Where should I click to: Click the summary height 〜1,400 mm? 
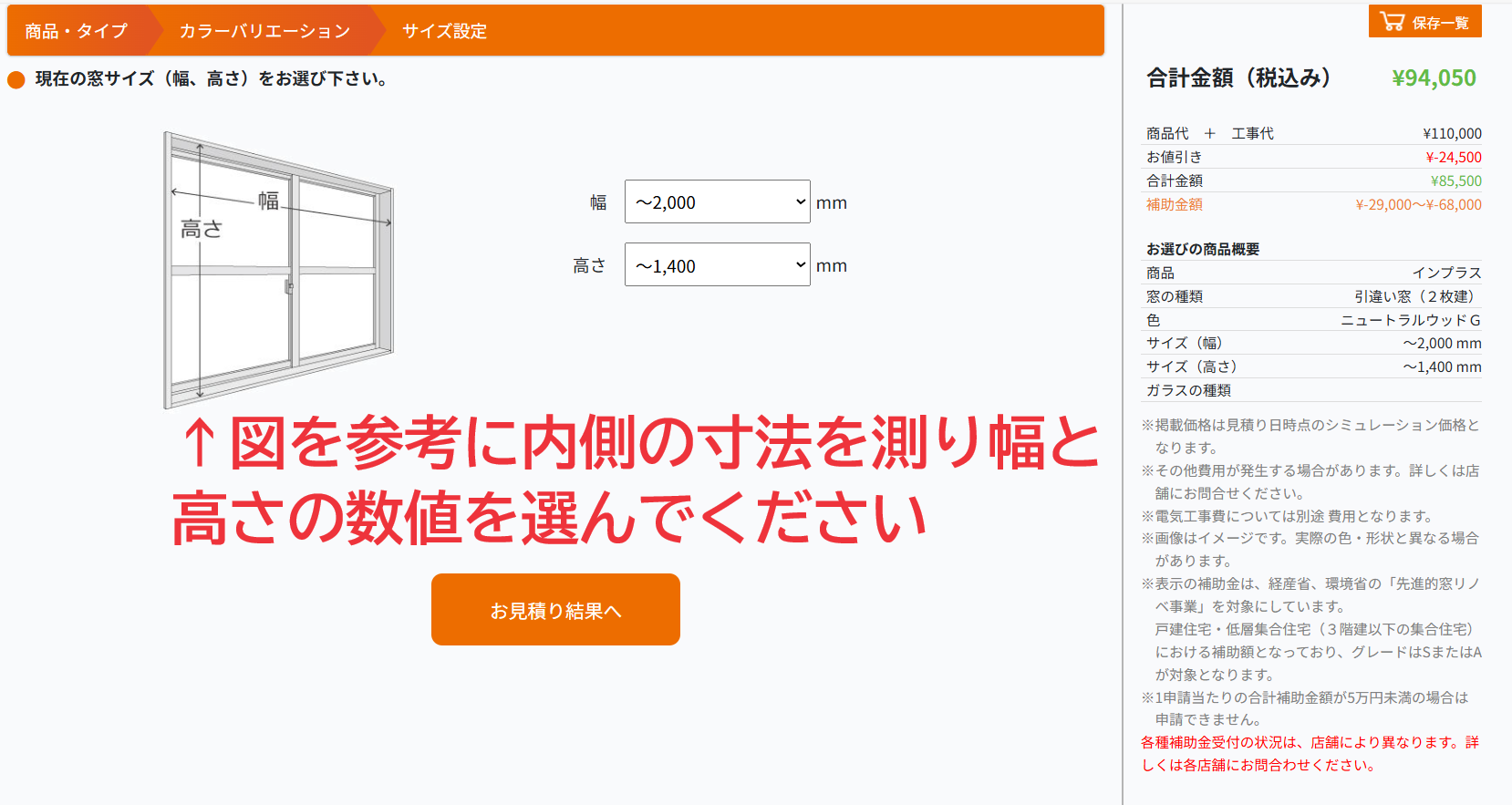pos(1442,366)
